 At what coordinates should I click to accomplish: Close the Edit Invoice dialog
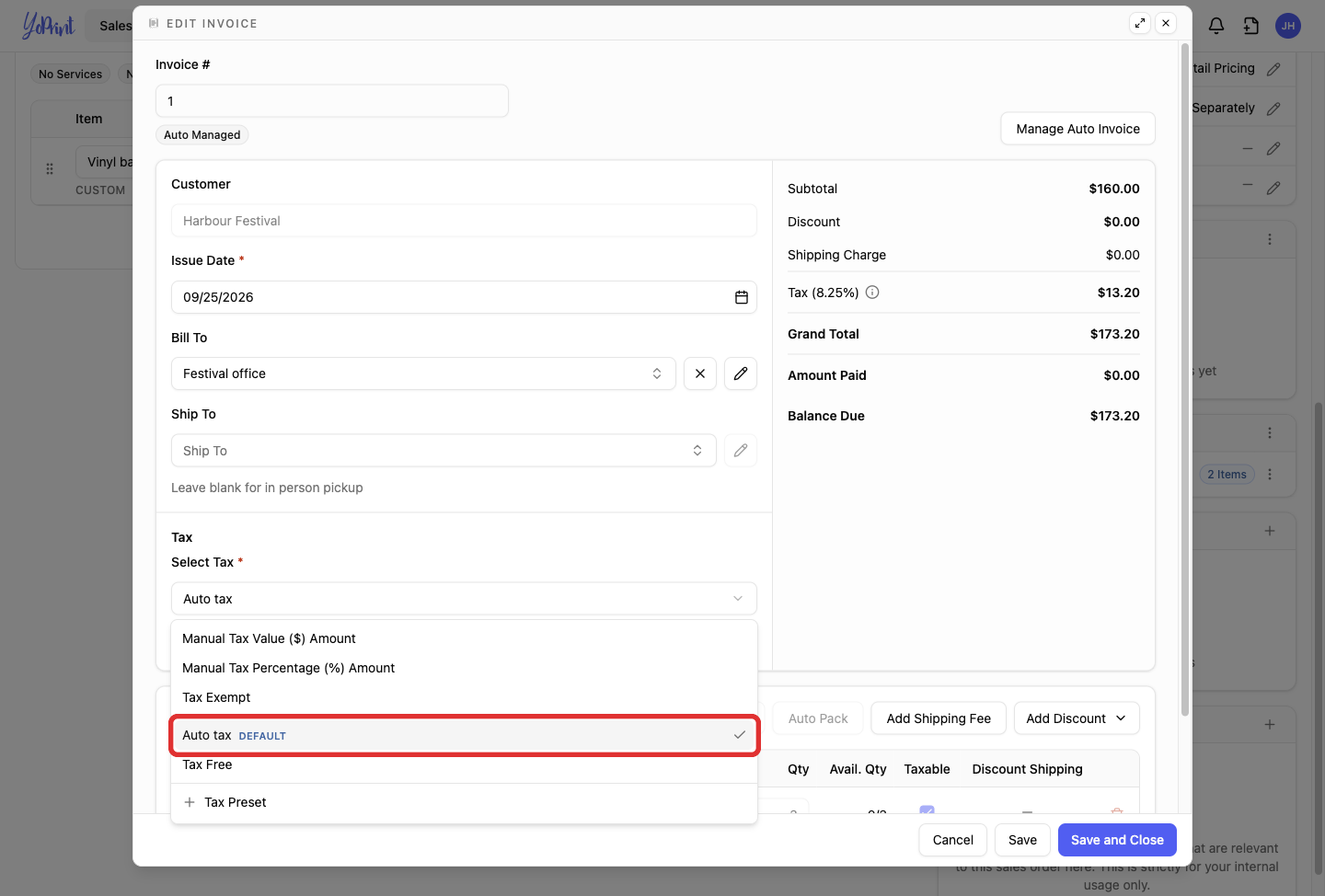pyautogui.click(x=1166, y=23)
